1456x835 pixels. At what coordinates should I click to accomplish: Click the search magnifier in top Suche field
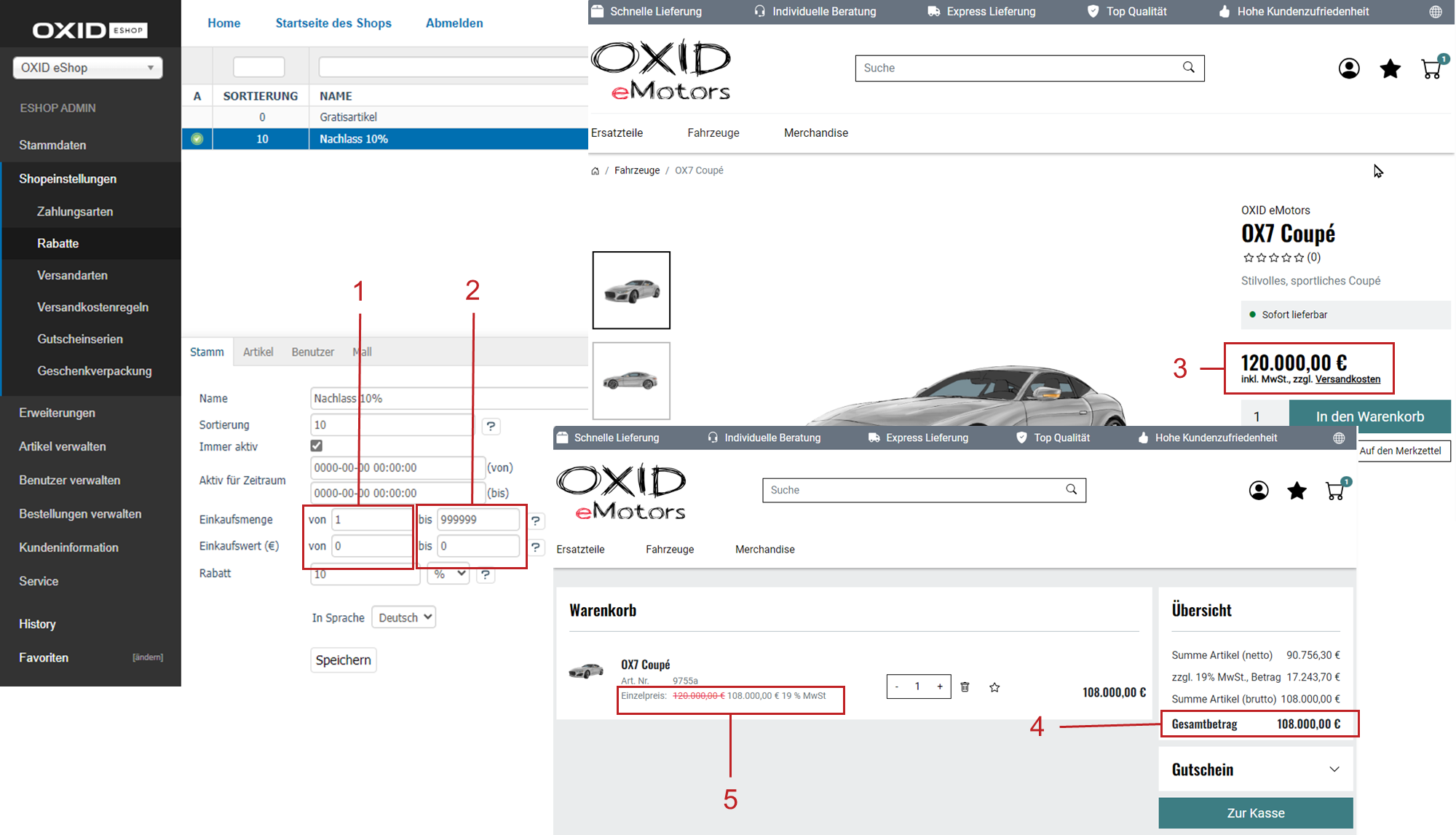tap(1188, 68)
